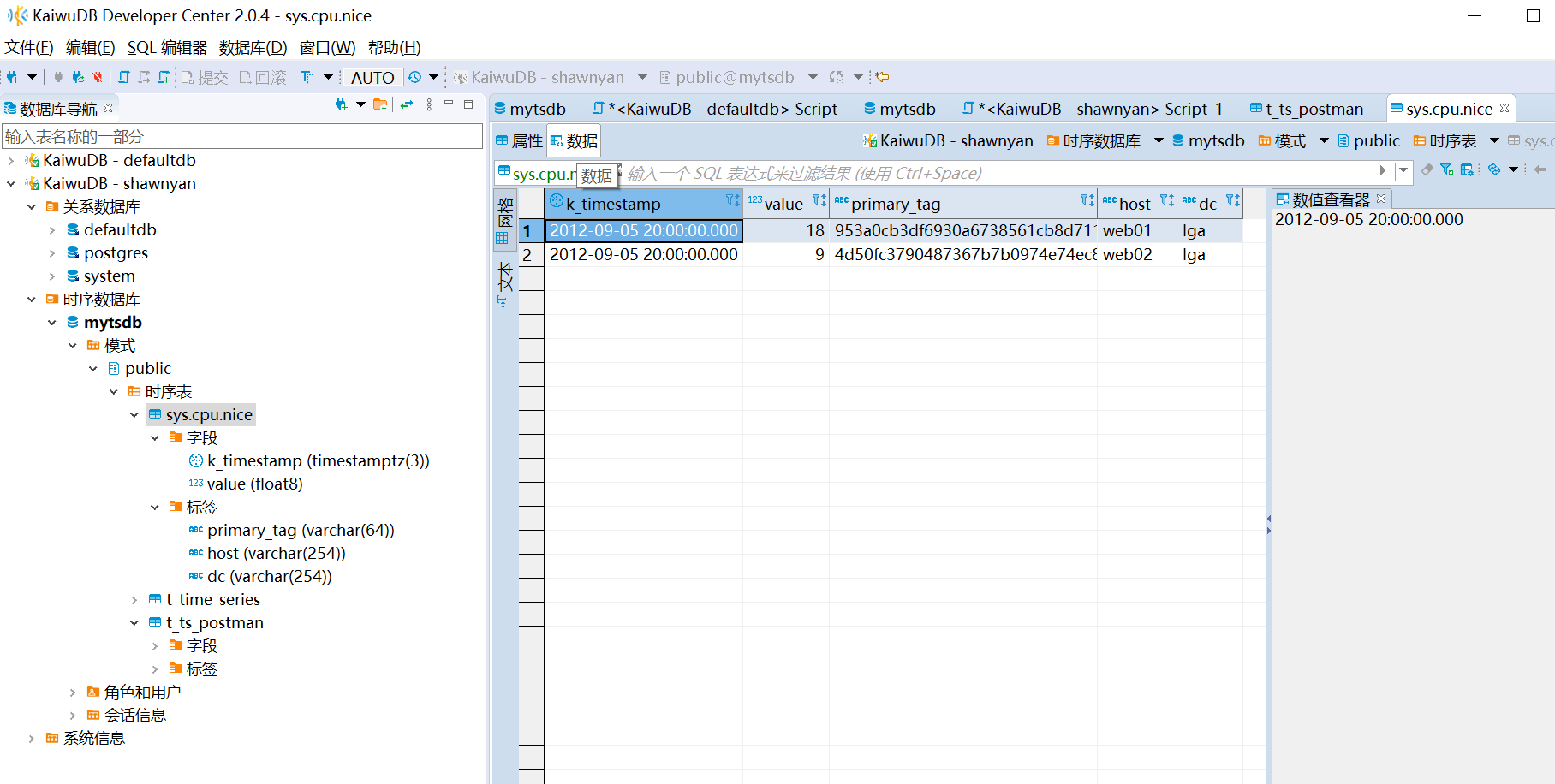The image size is (1555, 784).
Task: Click the connect plug icon in main toolbar
Action: 58,77
